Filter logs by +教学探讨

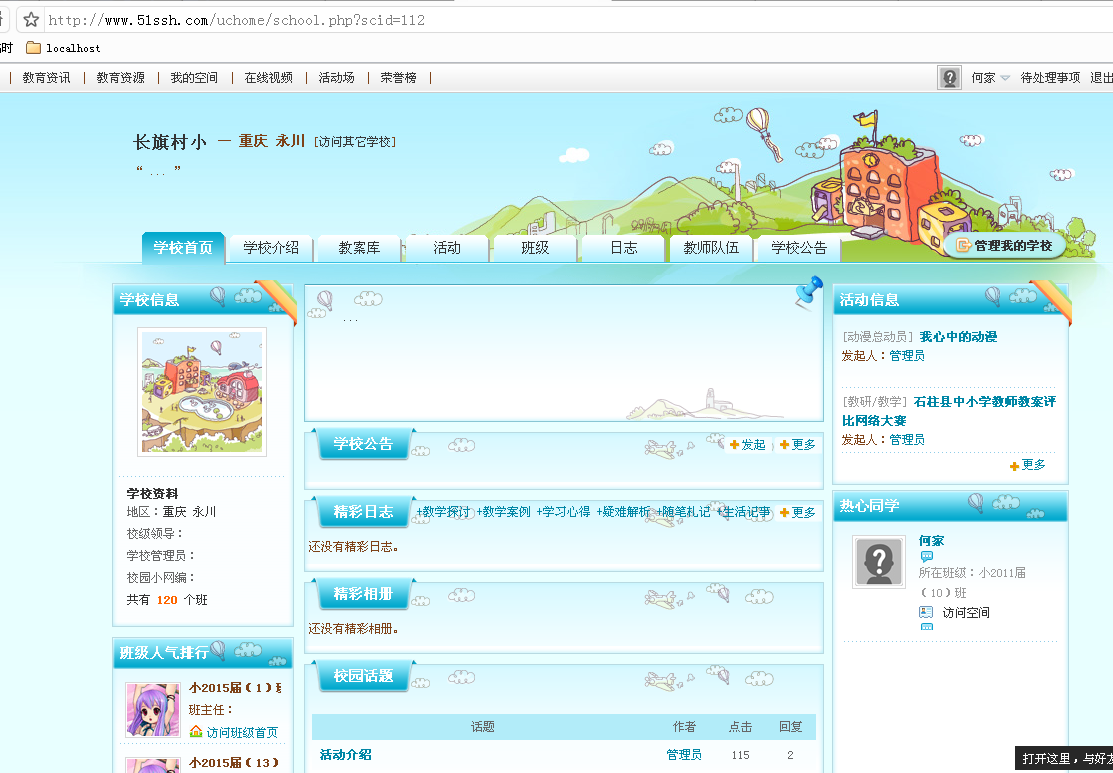pos(443,512)
